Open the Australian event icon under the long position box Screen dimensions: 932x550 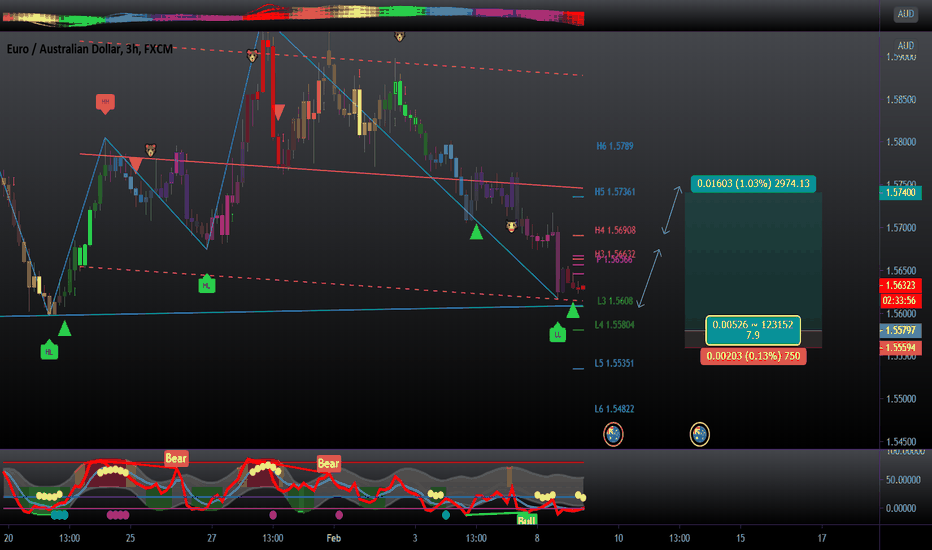tap(700, 434)
